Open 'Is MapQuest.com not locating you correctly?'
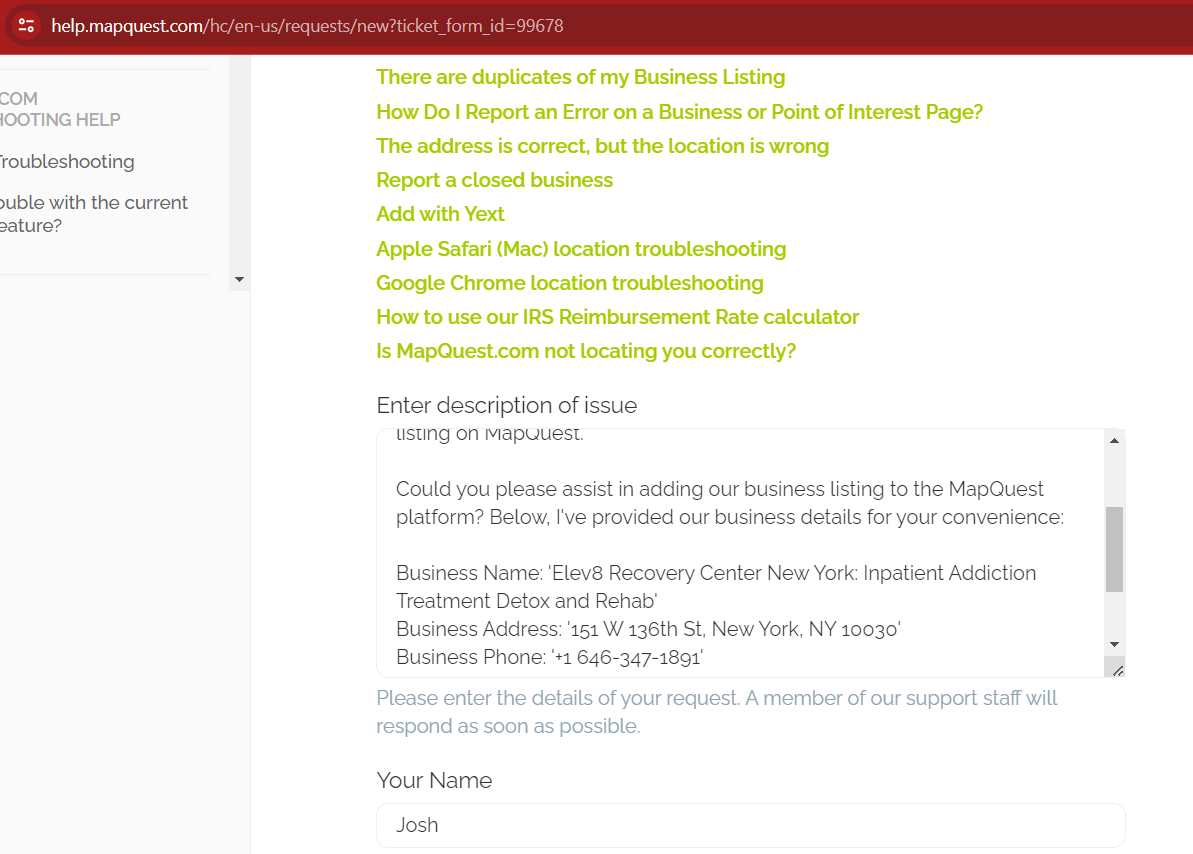The width and height of the screenshot is (1193, 854). (x=586, y=351)
